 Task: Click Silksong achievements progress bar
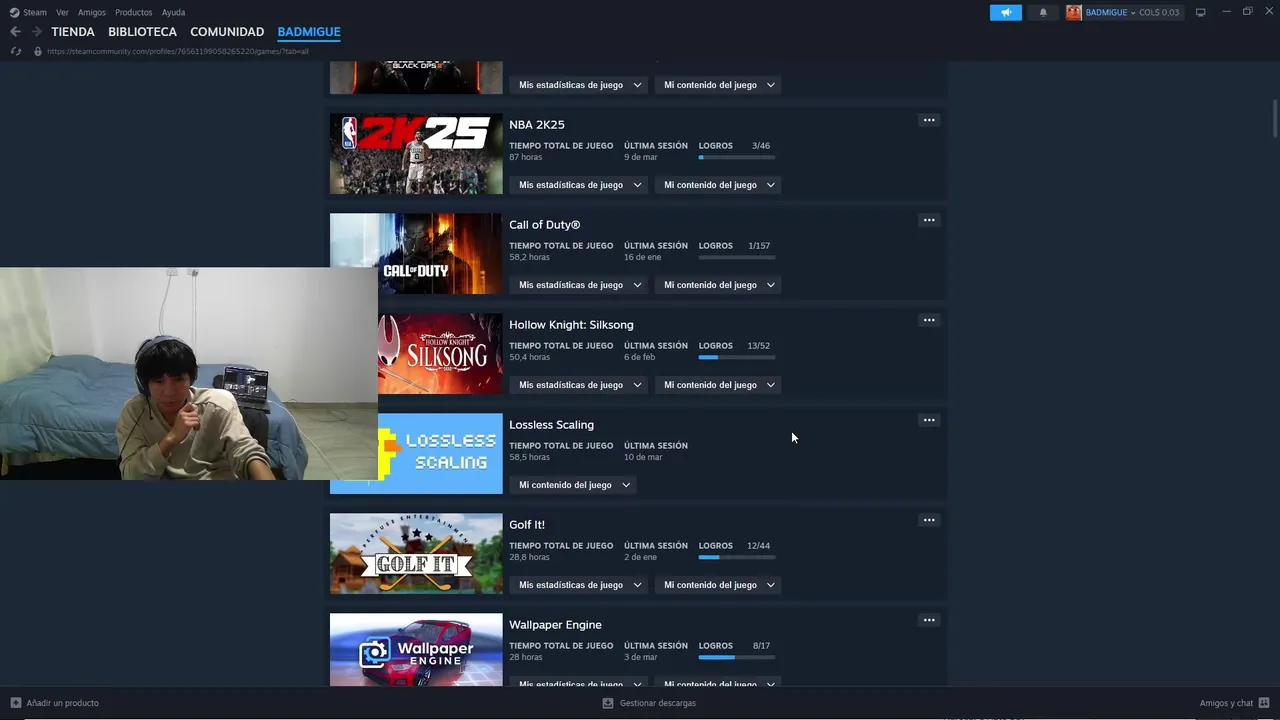coord(737,357)
